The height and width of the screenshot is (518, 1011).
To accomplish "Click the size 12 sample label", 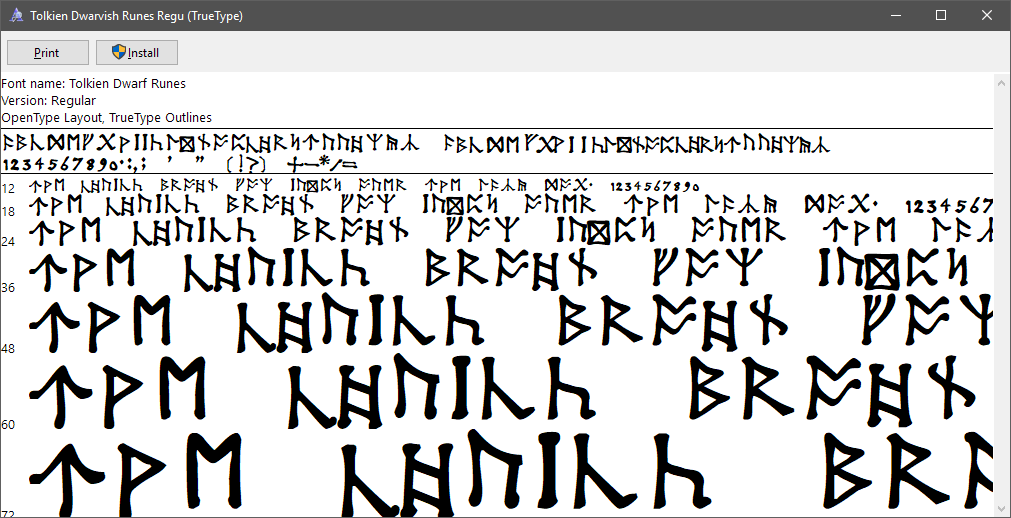I will [x=8, y=188].
